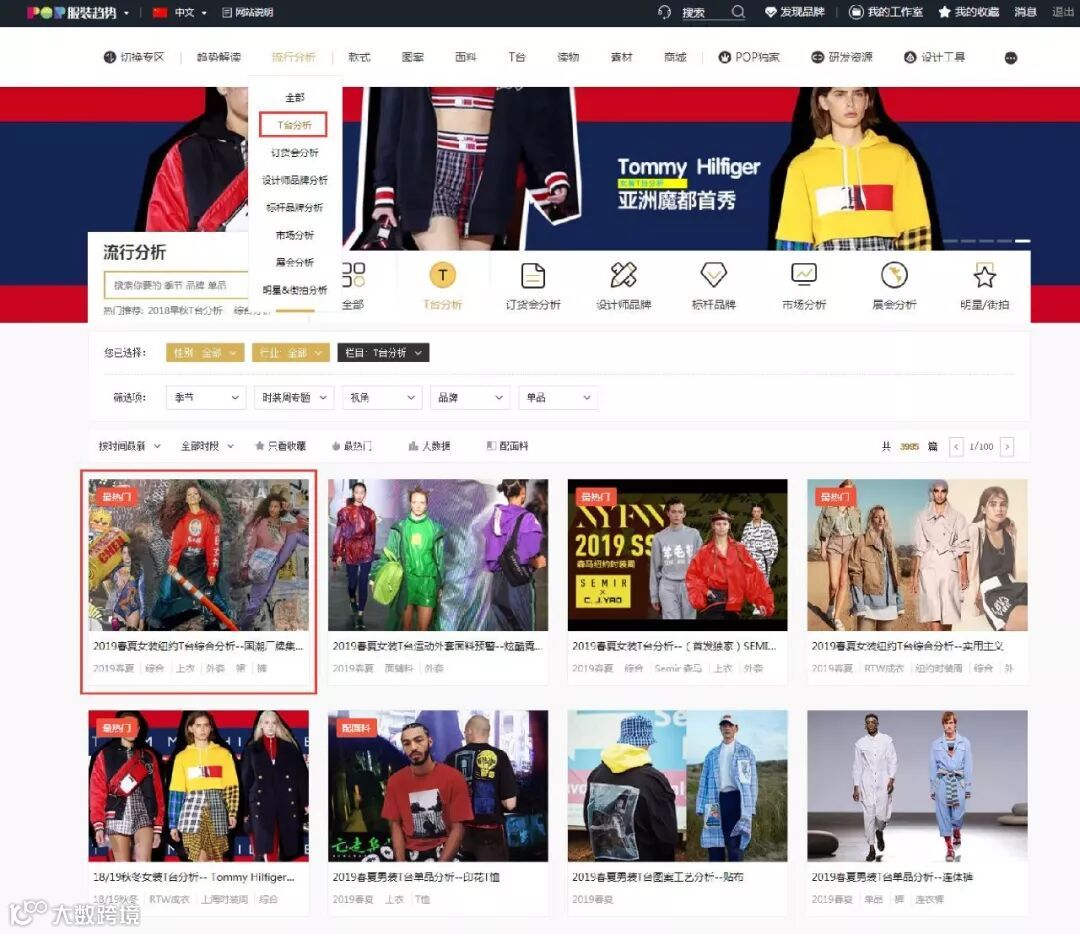Open the 时装周专题 filter dropdown
The height and width of the screenshot is (934, 1080).
294,397
